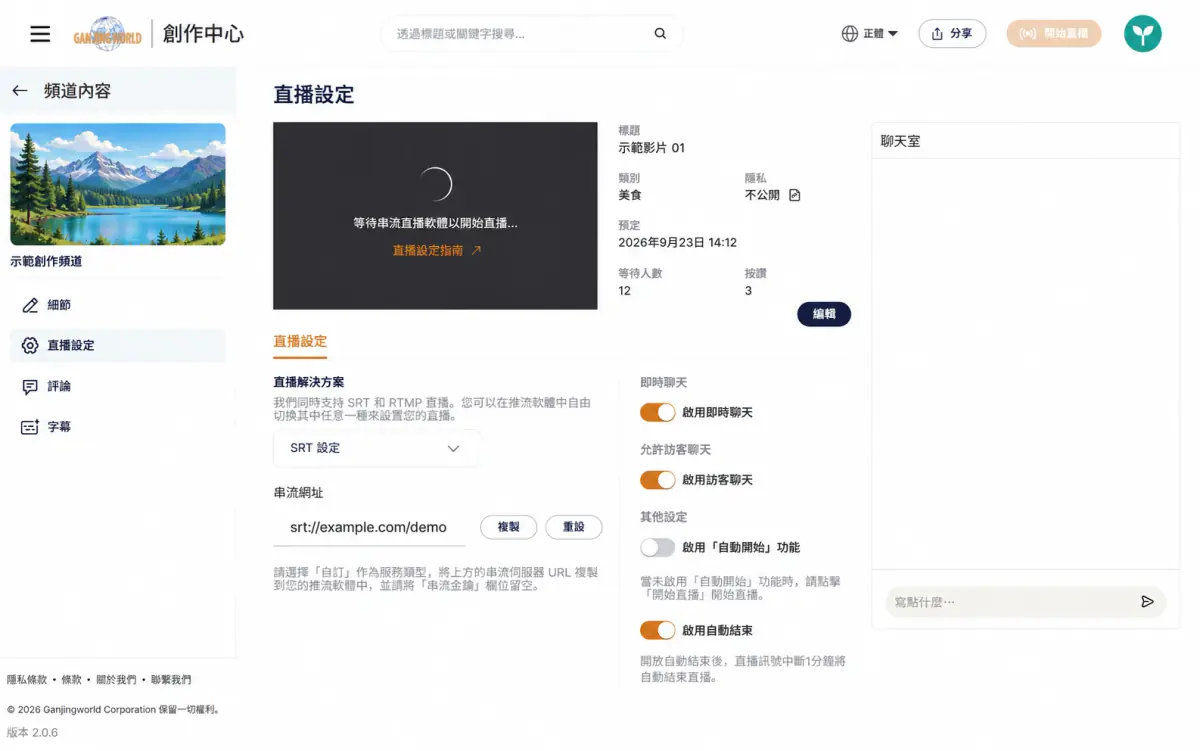Open the 條款 footer link

coord(72,680)
